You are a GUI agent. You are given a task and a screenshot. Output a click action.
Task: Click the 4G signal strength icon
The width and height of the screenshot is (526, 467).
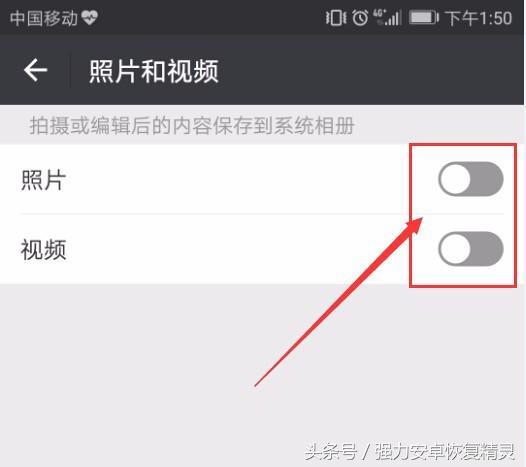point(387,17)
